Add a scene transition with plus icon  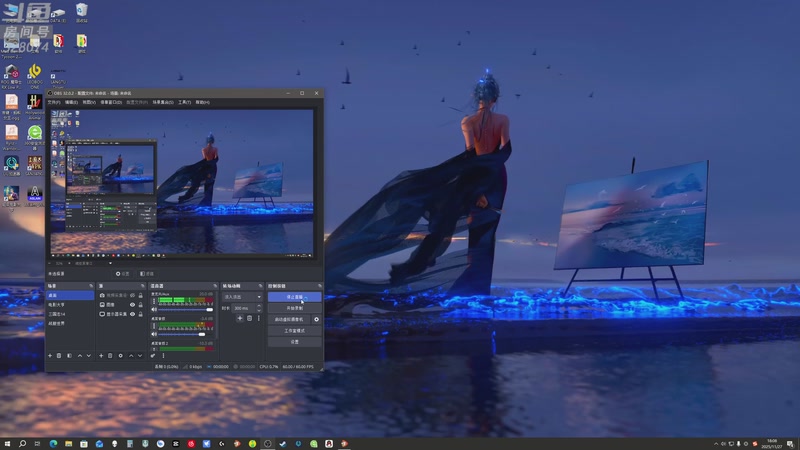coord(240,318)
